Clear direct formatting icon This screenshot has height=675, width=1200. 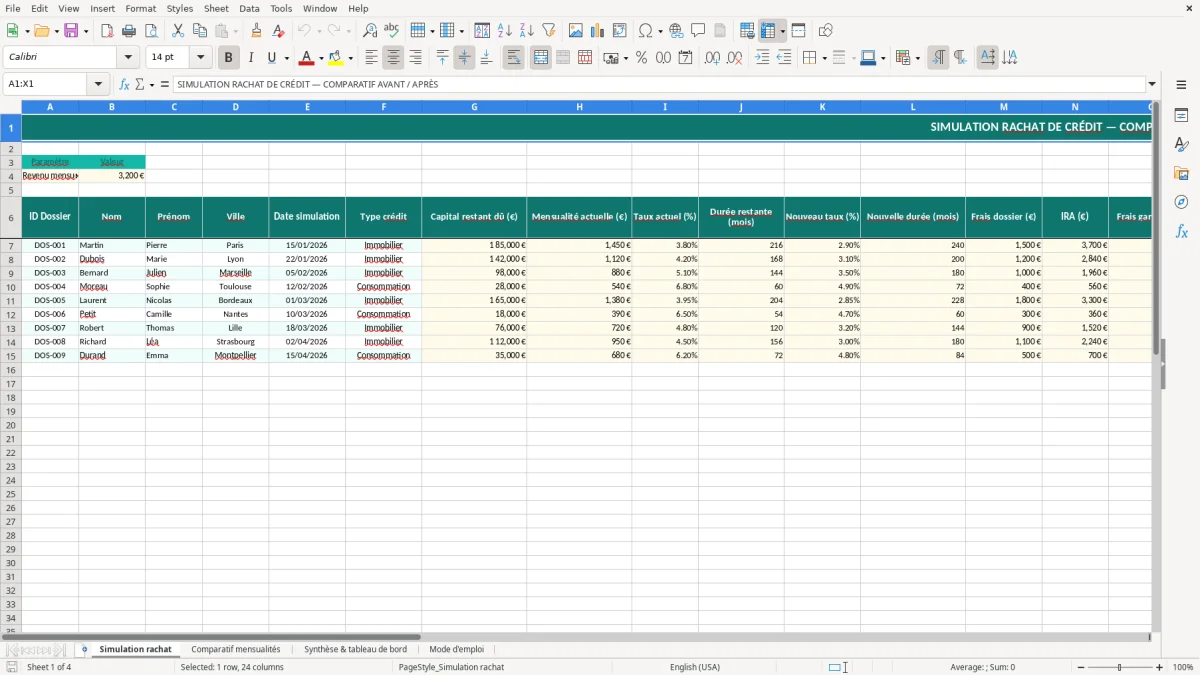(x=278, y=31)
